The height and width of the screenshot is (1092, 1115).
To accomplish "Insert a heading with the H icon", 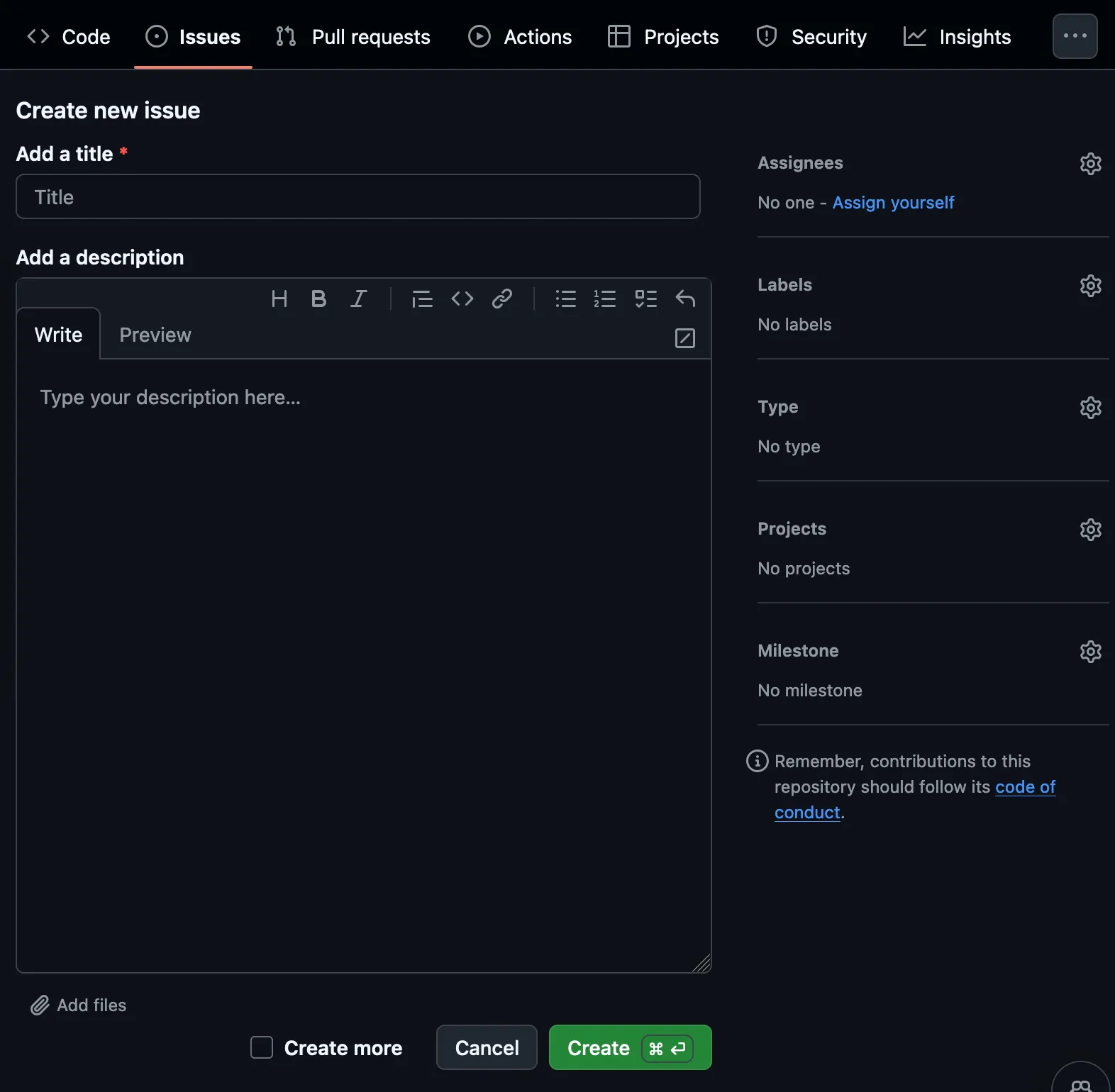I will 279,299.
